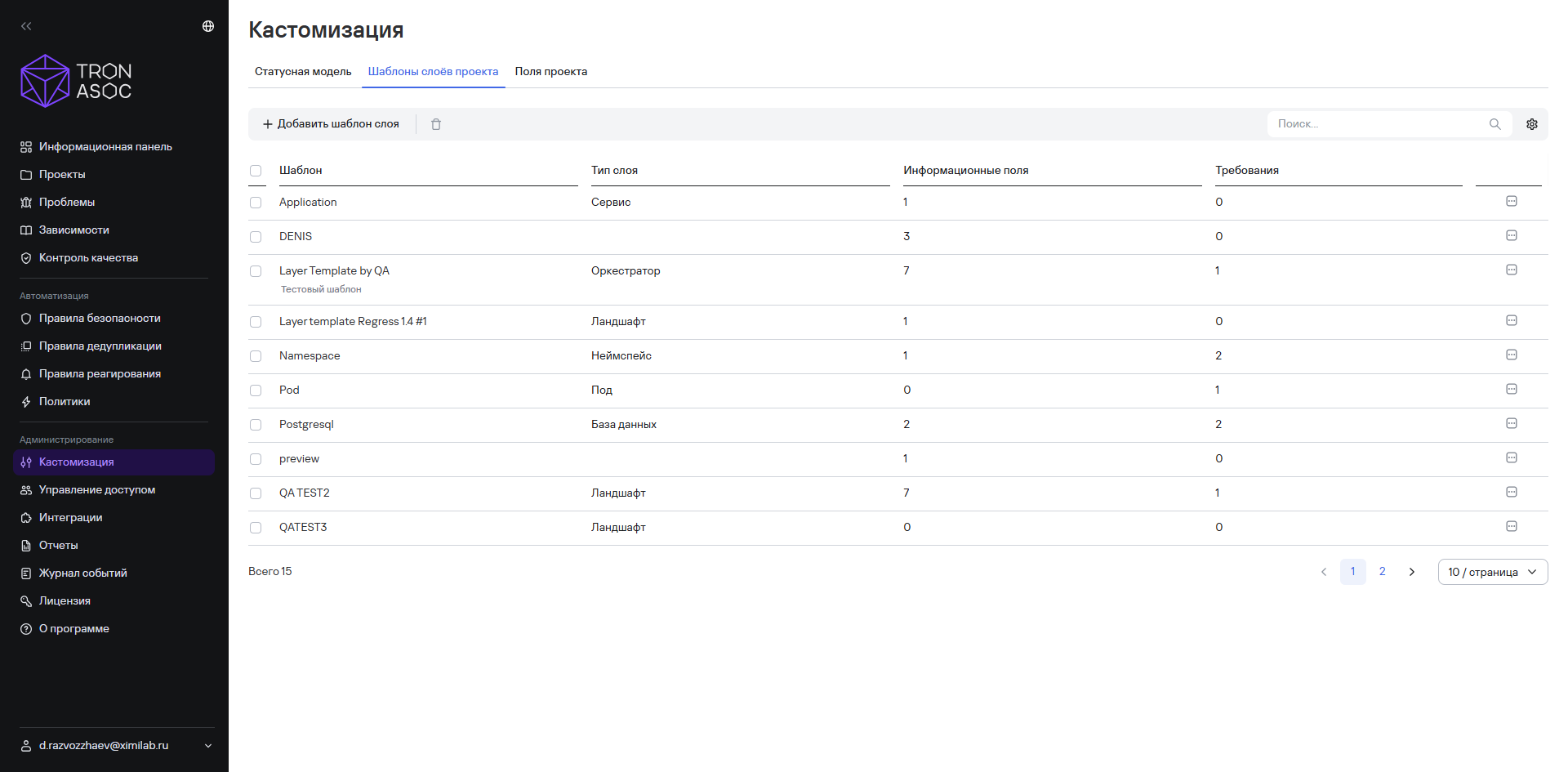Expand user account menu chevron
1568x772 pixels.
pos(208,746)
